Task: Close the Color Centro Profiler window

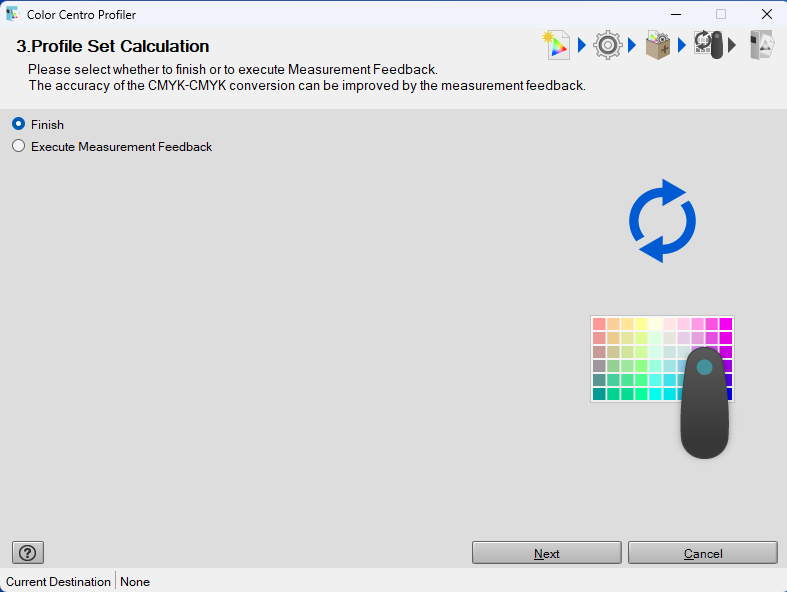Action: coord(766,14)
